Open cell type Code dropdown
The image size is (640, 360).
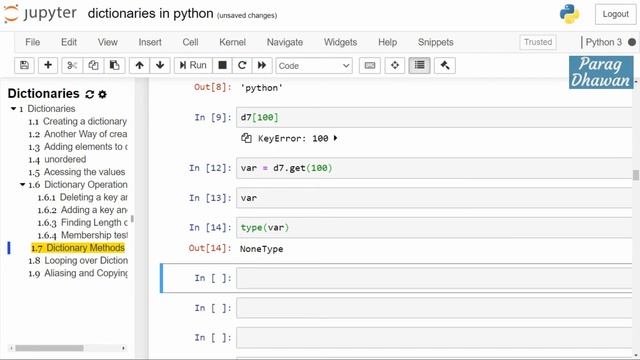pyautogui.click(x=314, y=66)
